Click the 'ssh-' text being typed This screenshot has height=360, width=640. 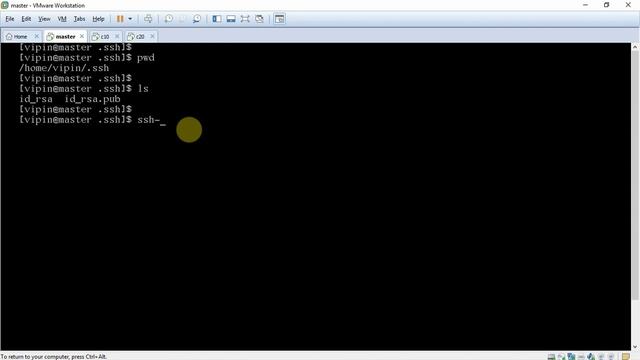click(149, 120)
